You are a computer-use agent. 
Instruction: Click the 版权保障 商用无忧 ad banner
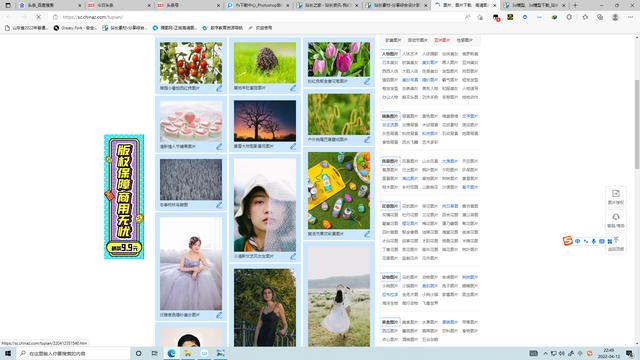pos(124,197)
